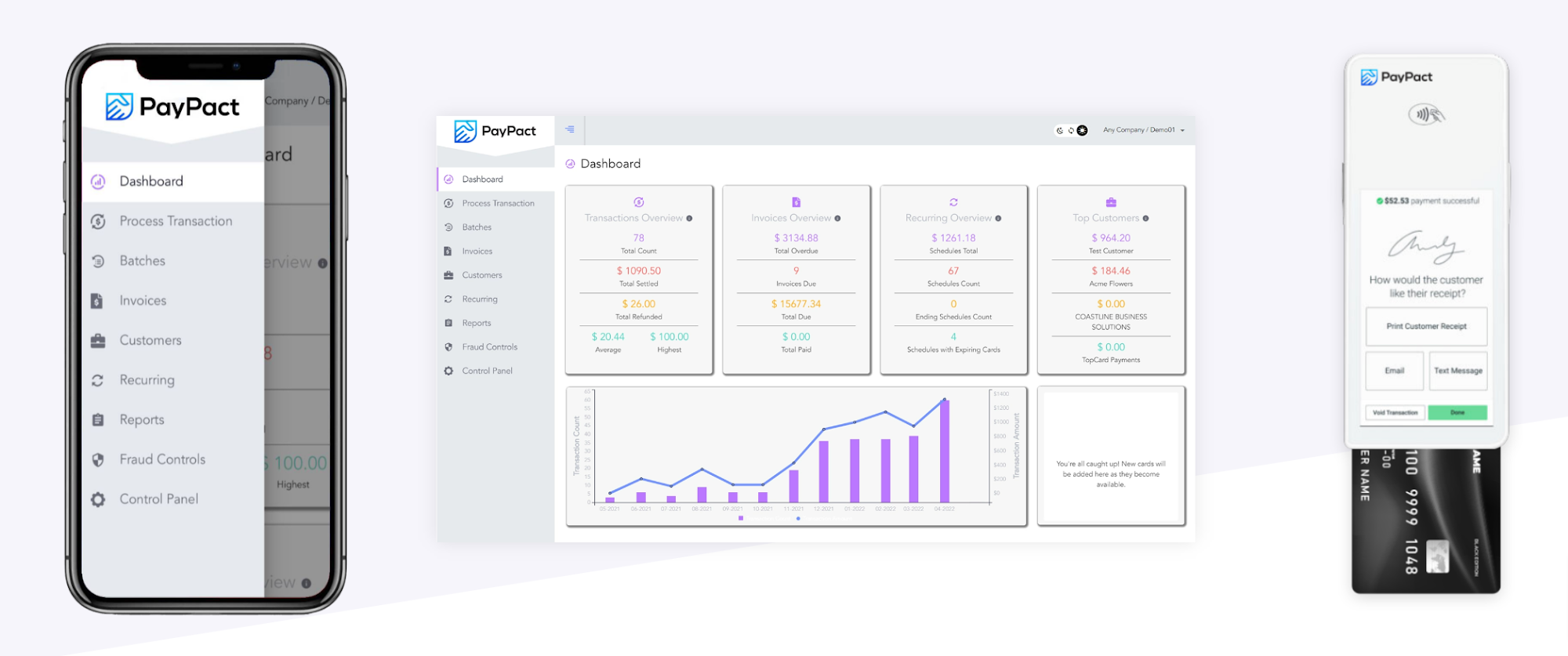Click the Customers briefcase icon in desktop sidebar
The width and height of the screenshot is (1568, 656).
448,275
